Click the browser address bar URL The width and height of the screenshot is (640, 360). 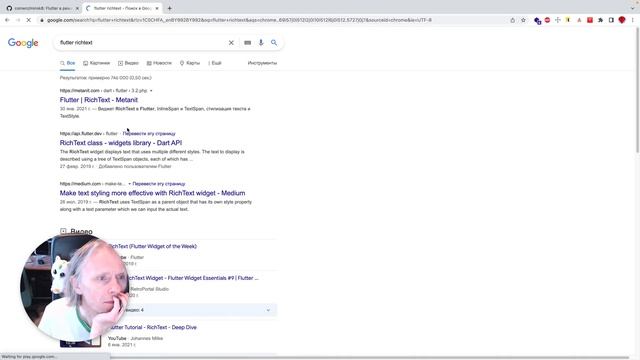pyautogui.click(x=239, y=20)
